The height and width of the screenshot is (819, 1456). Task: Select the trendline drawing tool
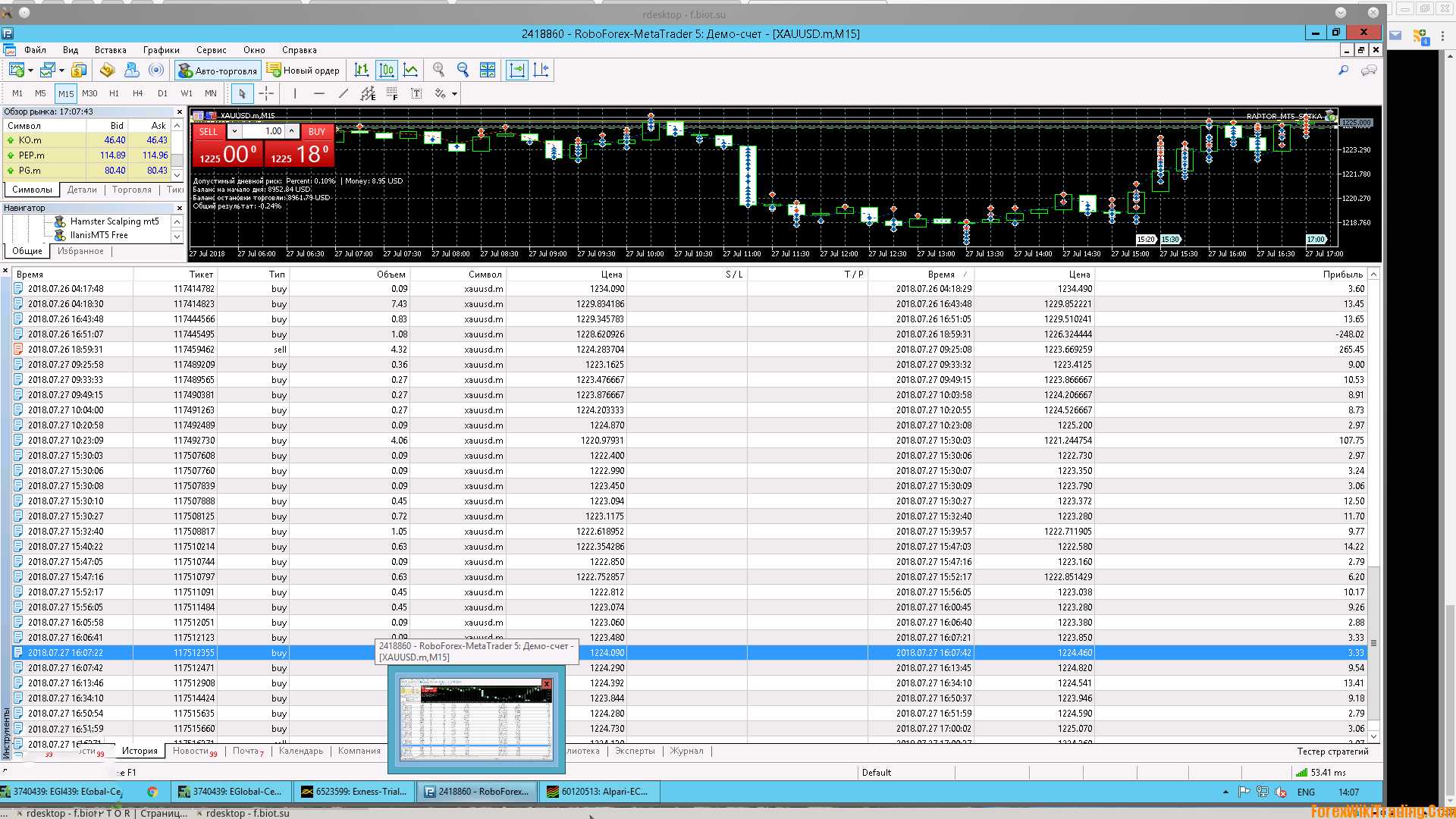(344, 93)
